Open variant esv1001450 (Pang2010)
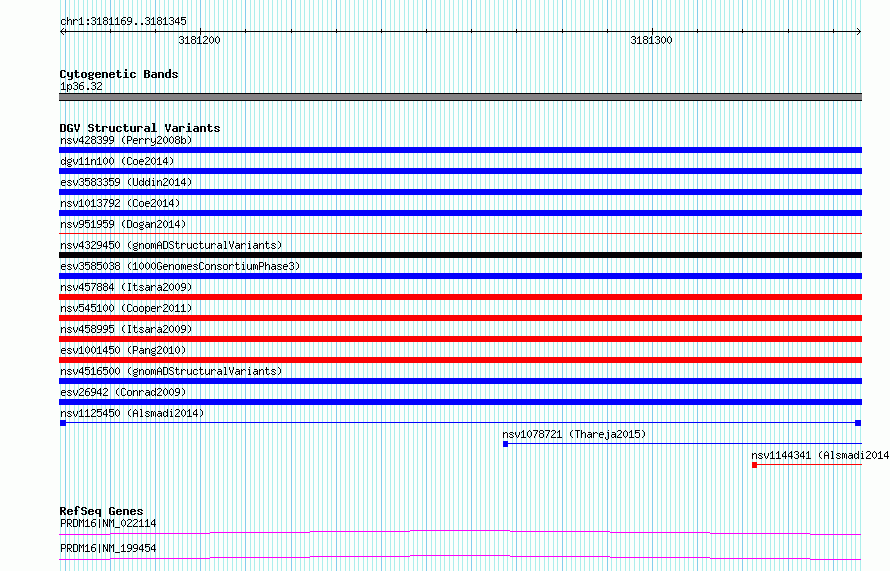The height and width of the screenshot is (571, 890). pos(123,350)
